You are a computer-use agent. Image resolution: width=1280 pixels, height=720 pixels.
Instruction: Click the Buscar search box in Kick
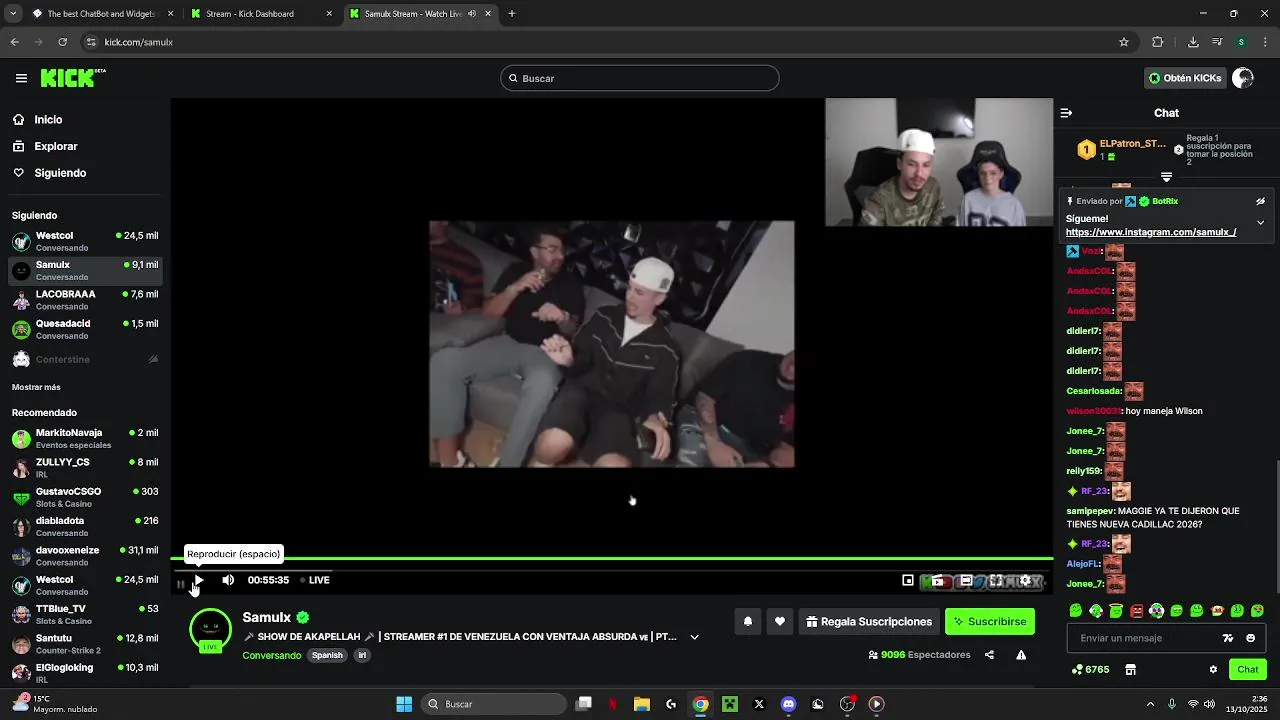point(640,78)
